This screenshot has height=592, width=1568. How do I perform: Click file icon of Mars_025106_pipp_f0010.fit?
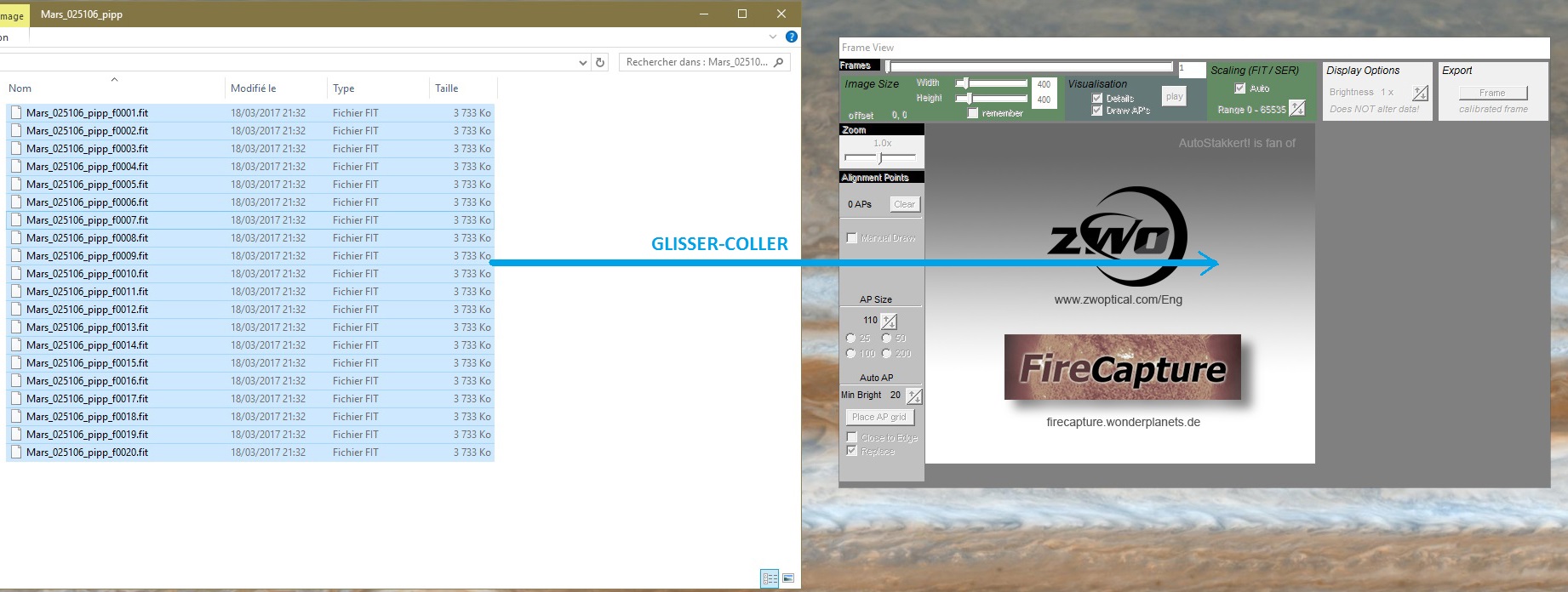click(x=16, y=273)
